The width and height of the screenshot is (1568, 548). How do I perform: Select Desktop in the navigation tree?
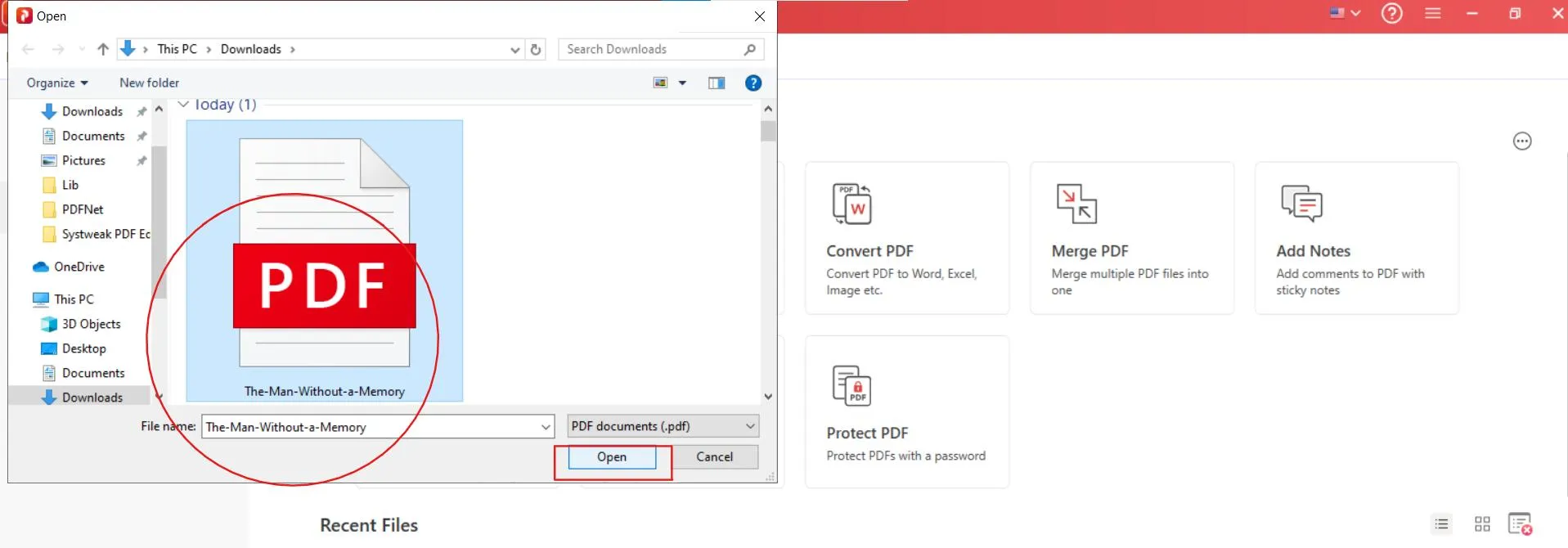(x=83, y=348)
